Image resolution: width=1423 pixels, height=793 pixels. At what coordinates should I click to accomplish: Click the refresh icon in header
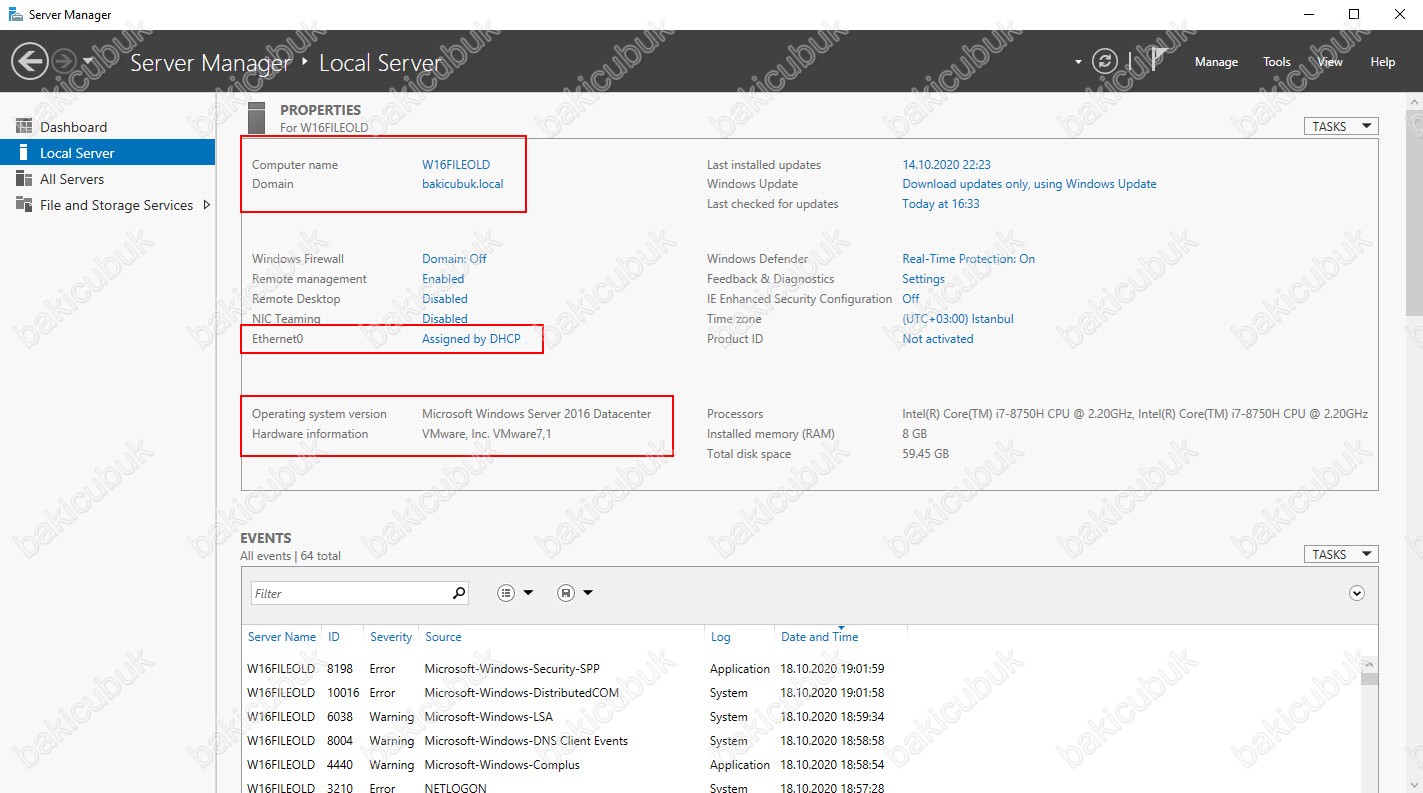pyautogui.click(x=1104, y=61)
